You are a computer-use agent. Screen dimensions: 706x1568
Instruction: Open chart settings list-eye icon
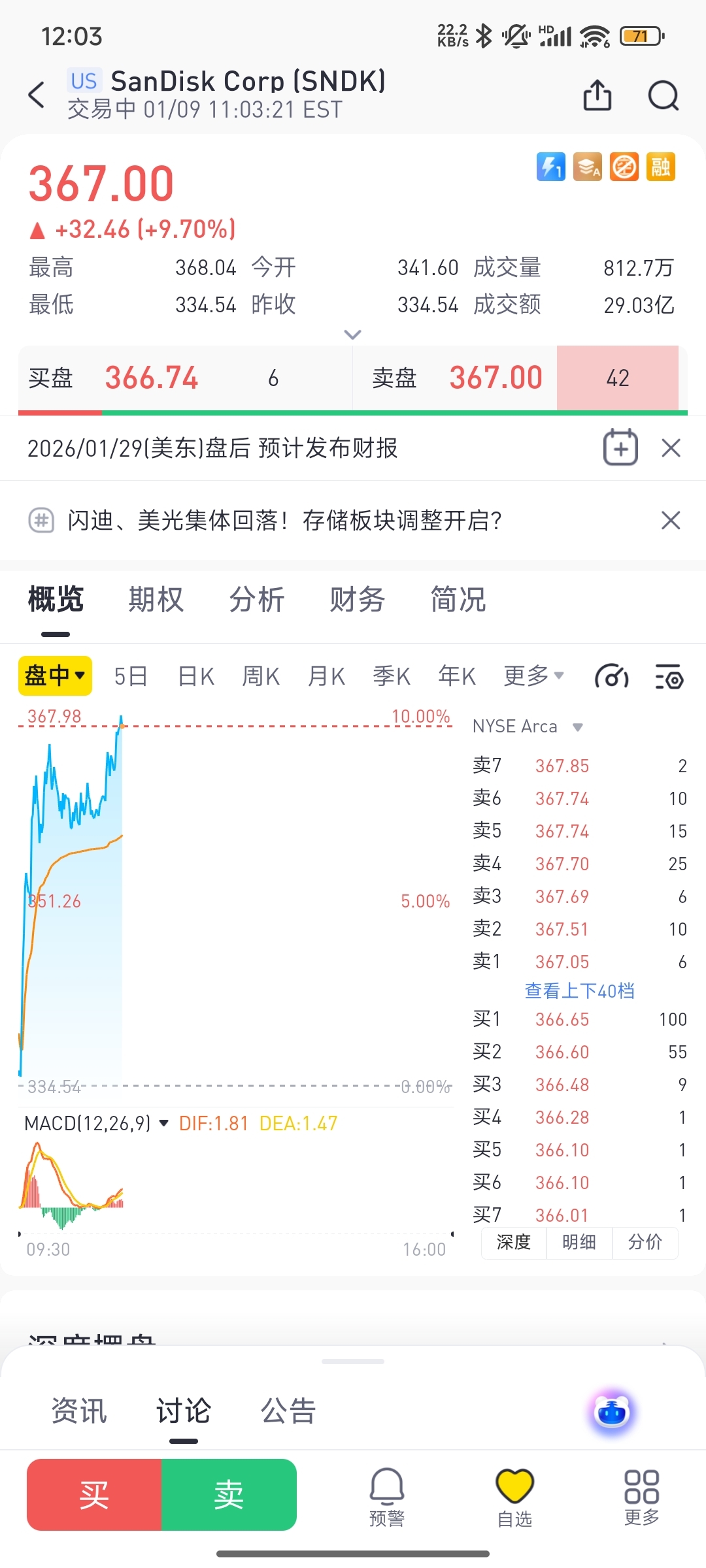pyautogui.click(x=669, y=676)
